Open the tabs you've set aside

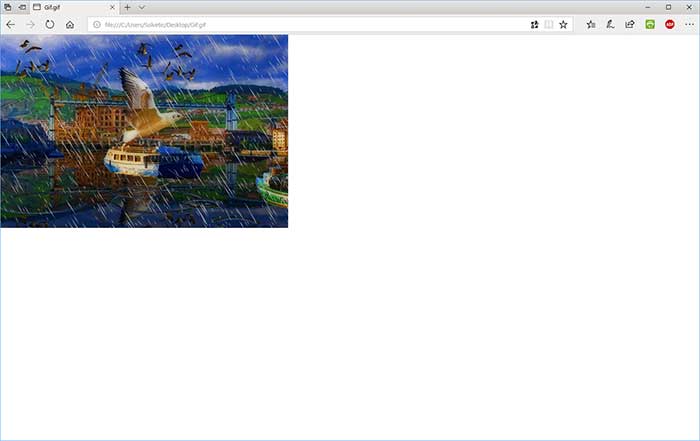tap(8, 7)
